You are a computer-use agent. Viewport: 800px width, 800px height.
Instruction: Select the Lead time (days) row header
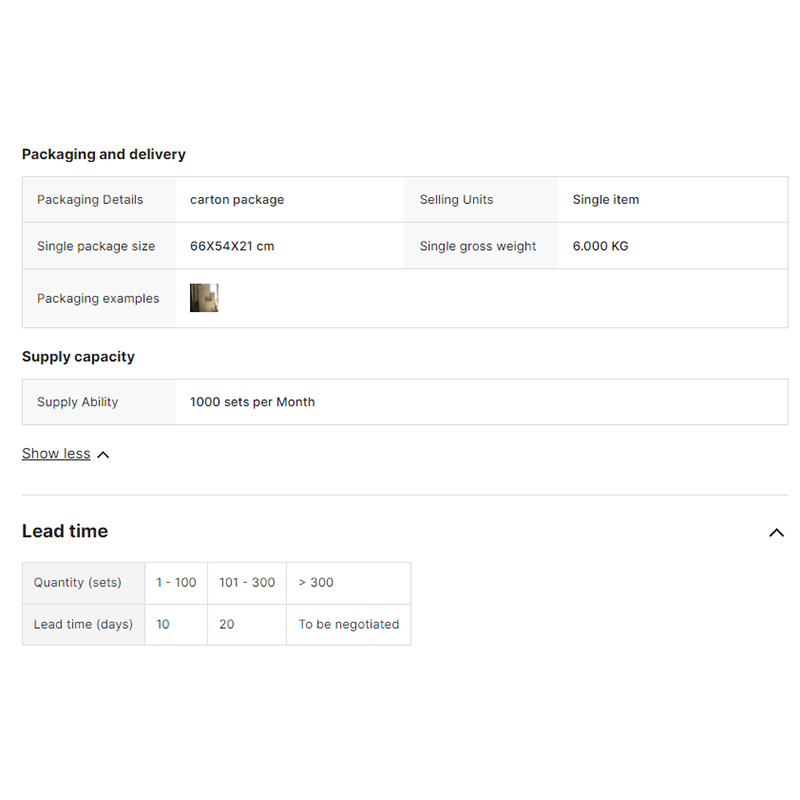point(83,625)
